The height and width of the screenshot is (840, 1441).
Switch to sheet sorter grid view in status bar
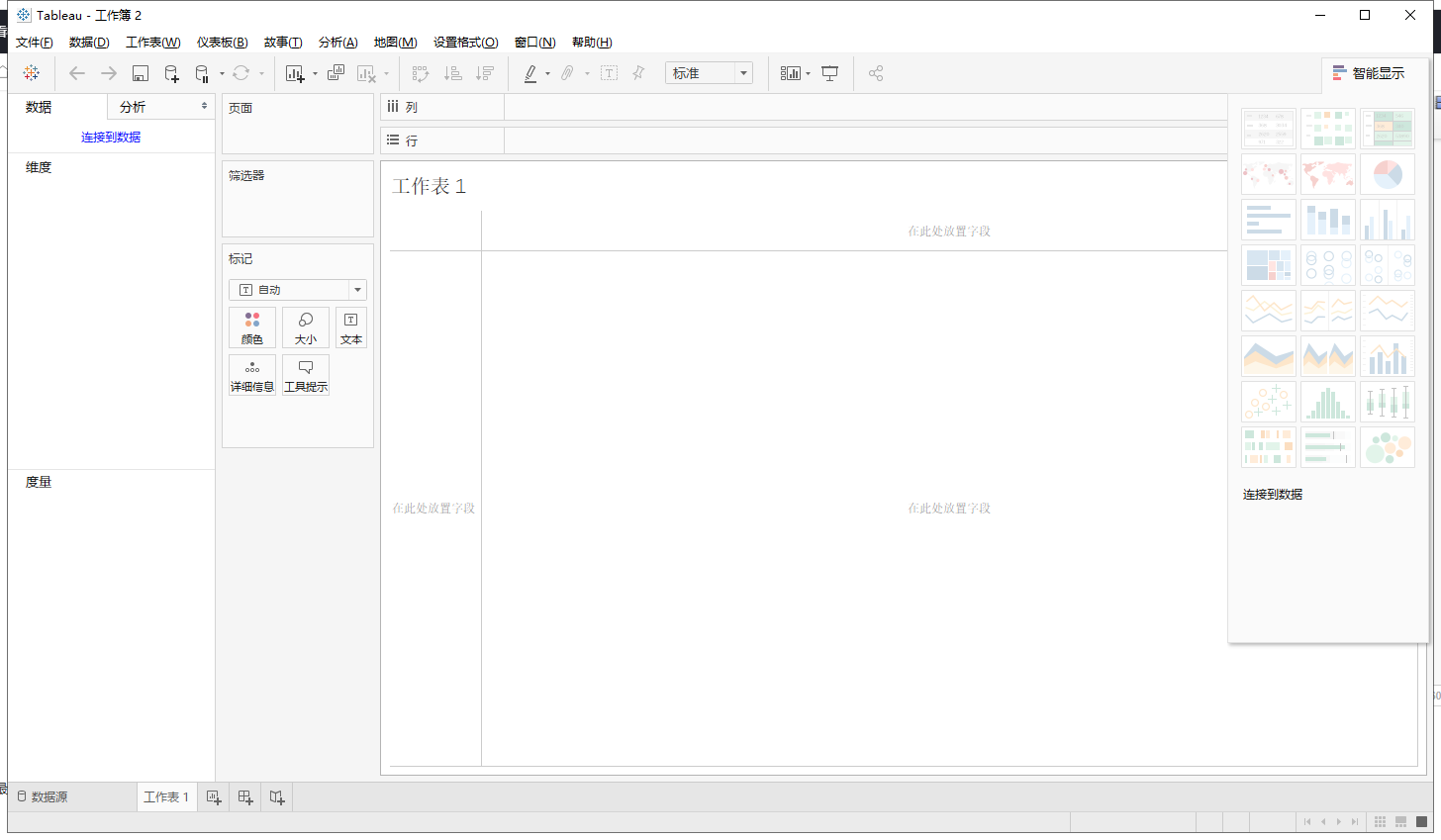(1380, 822)
